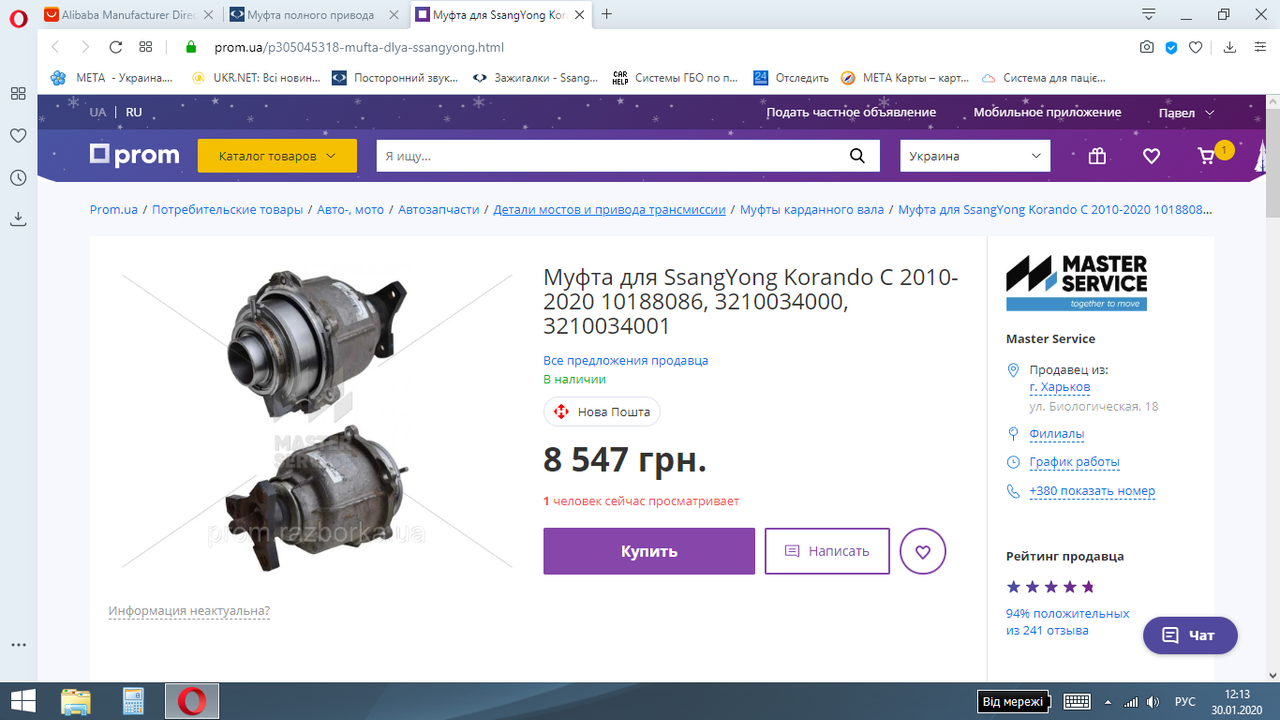
Task: Switch language to UA
Action: [97, 112]
